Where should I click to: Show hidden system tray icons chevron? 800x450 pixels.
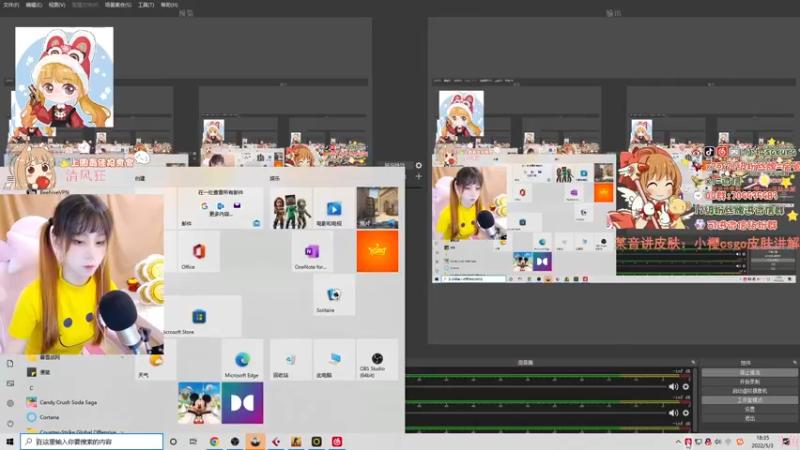click(678, 442)
